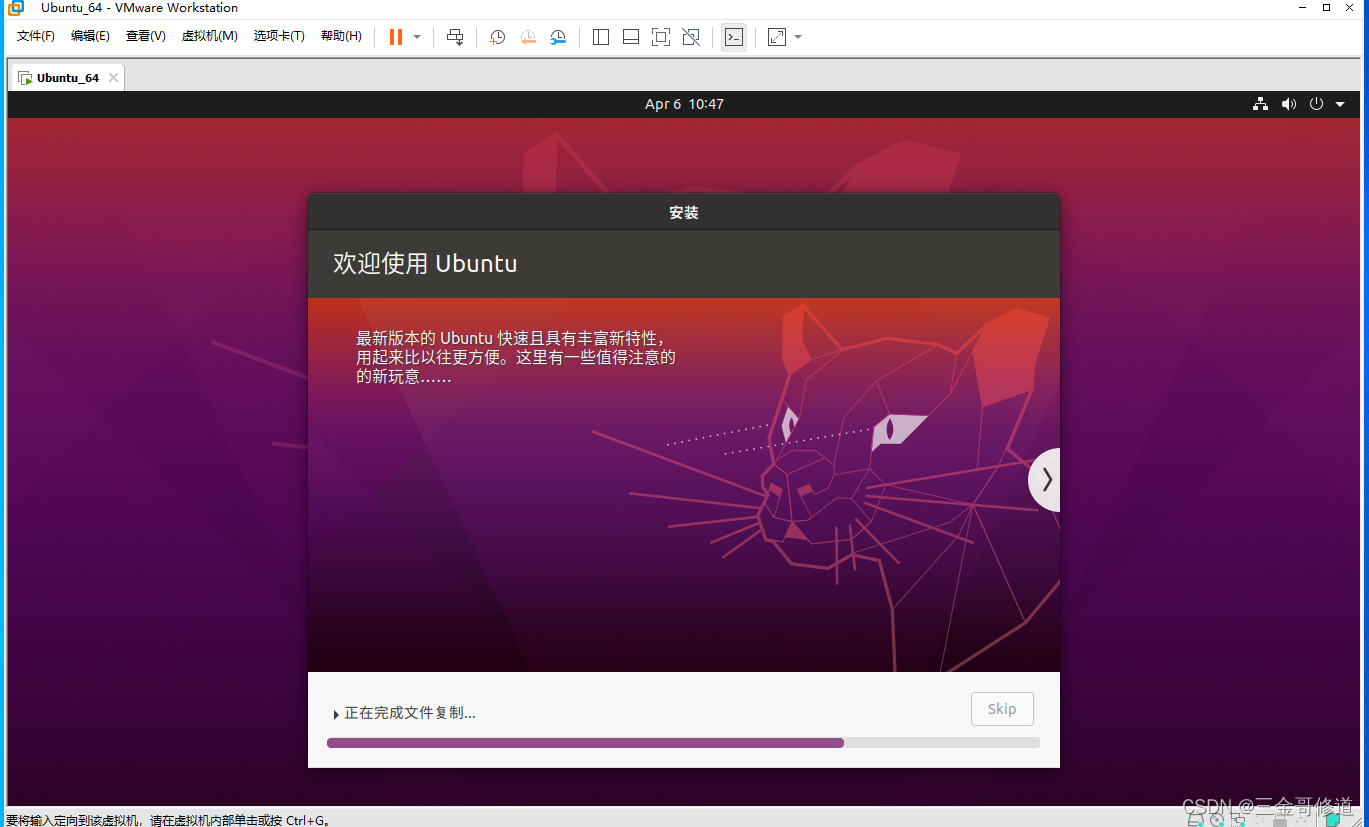Viewport: 1369px width, 827px height.
Task: Click the Skip button
Action: coord(1002,709)
